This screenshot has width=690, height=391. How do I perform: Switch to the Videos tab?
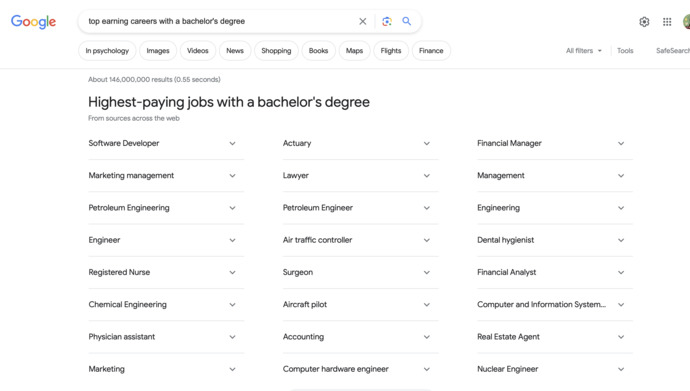click(198, 51)
